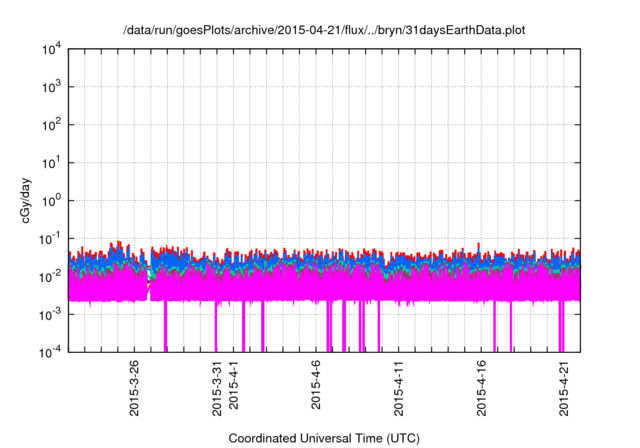This screenshot has width=640, height=448.
Task: Click the 10^1 y-axis tick label
Action: tap(53, 162)
